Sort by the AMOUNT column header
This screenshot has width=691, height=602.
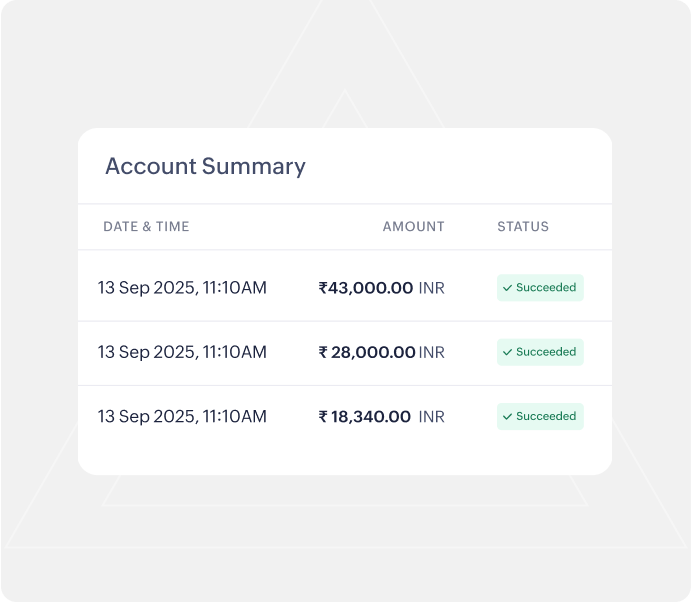413,227
